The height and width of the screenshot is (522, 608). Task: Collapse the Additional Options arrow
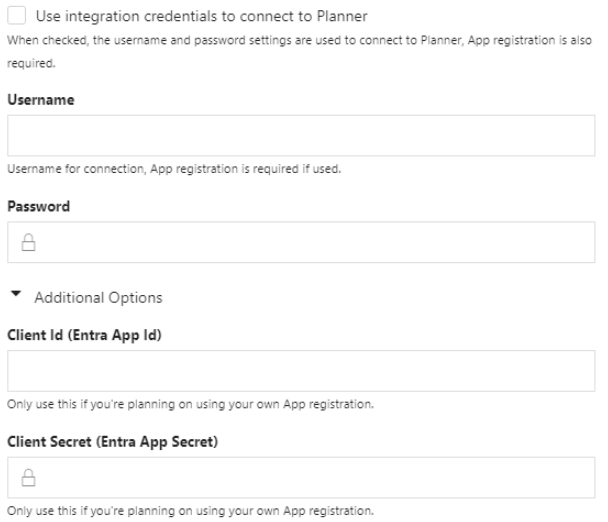pos(16,294)
